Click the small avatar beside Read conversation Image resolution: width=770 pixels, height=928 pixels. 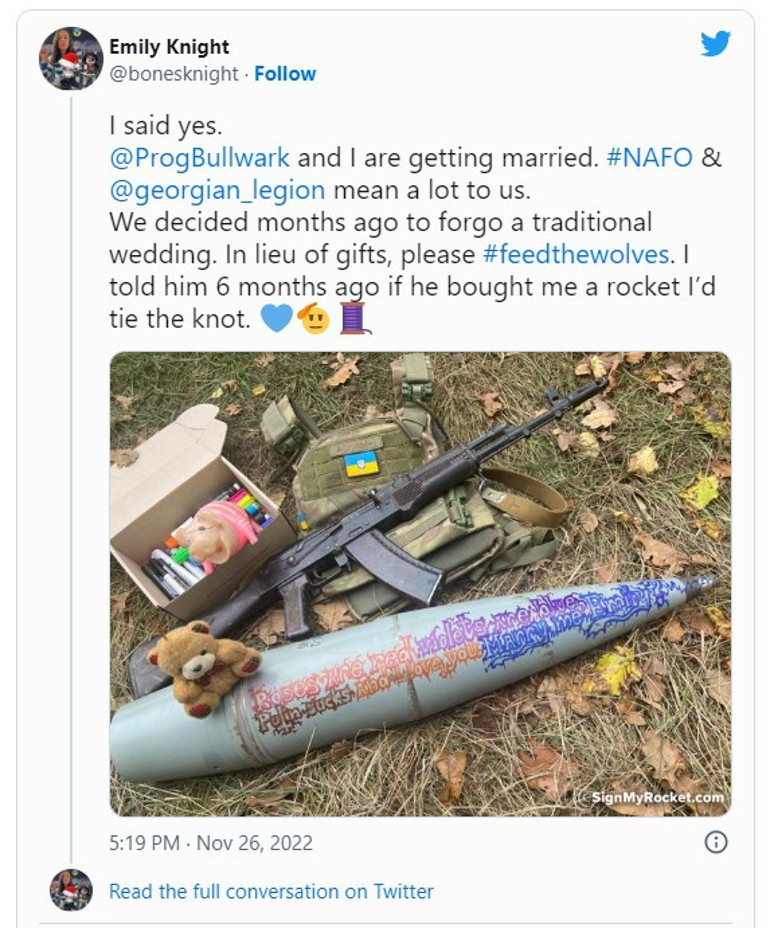[70, 890]
